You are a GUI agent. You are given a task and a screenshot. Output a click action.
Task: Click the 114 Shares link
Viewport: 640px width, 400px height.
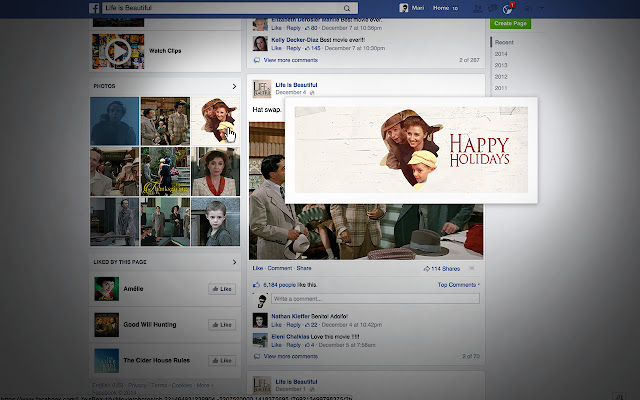coord(440,268)
